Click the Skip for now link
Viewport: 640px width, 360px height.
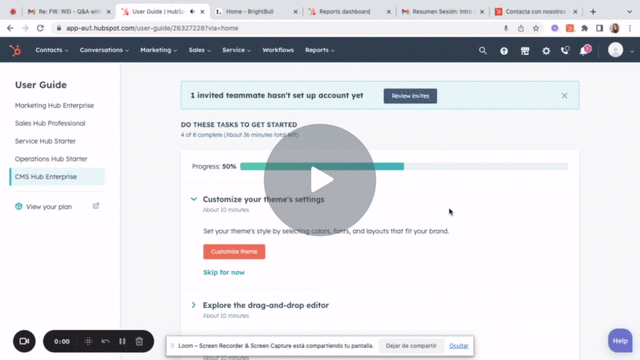coord(224,272)
